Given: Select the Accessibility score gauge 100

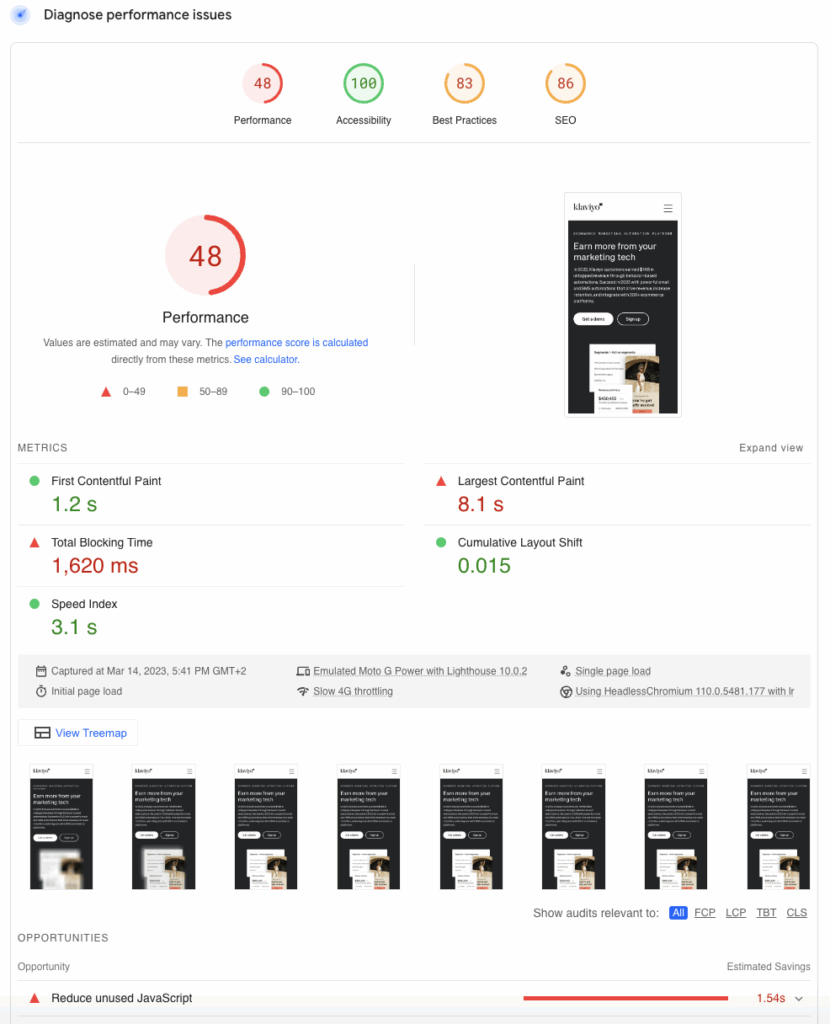Looking at the screenshot, I should [363, 84].
